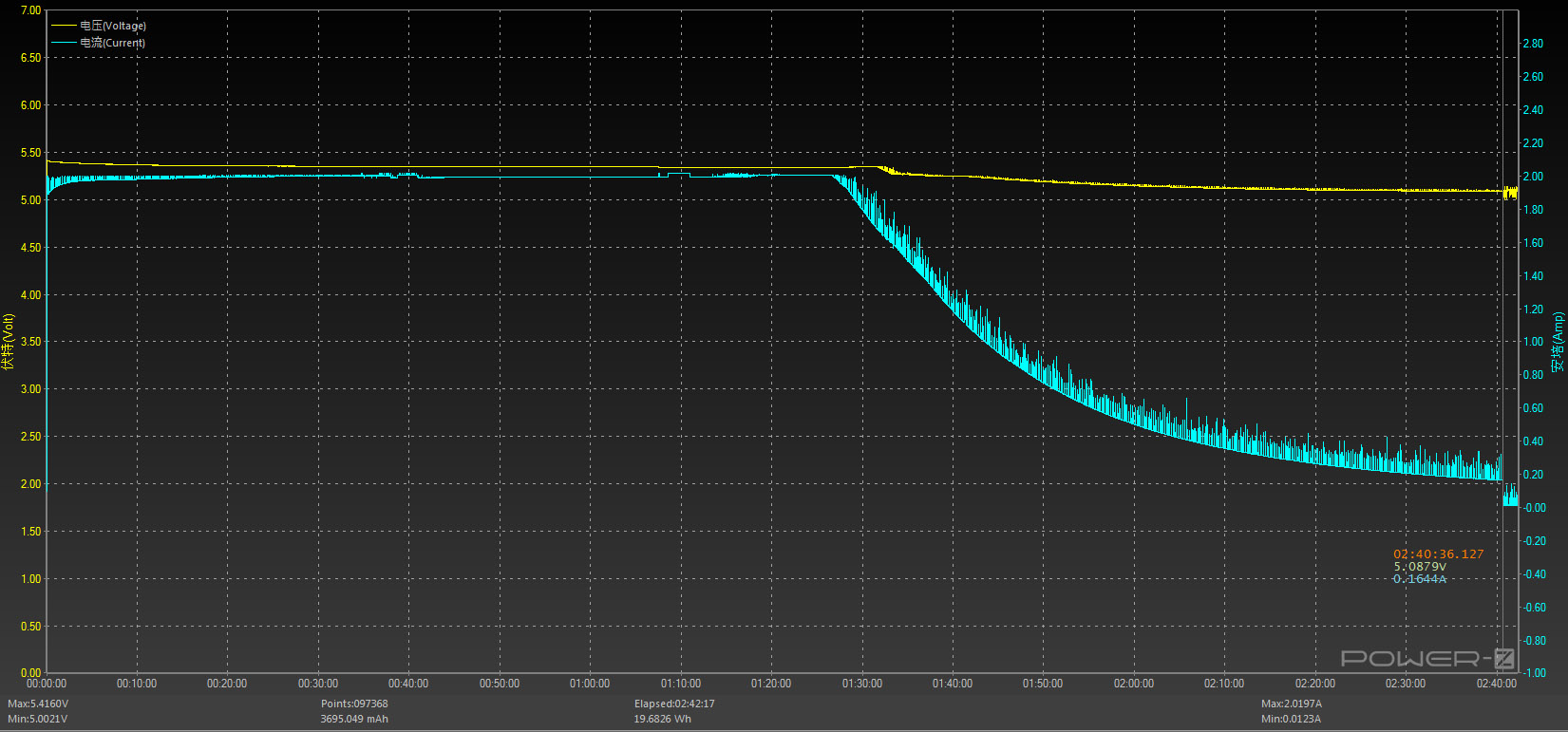Click the 19.6826 Wh energy readout
Screen dimensions: 1568x732
[x=663, y=719]
